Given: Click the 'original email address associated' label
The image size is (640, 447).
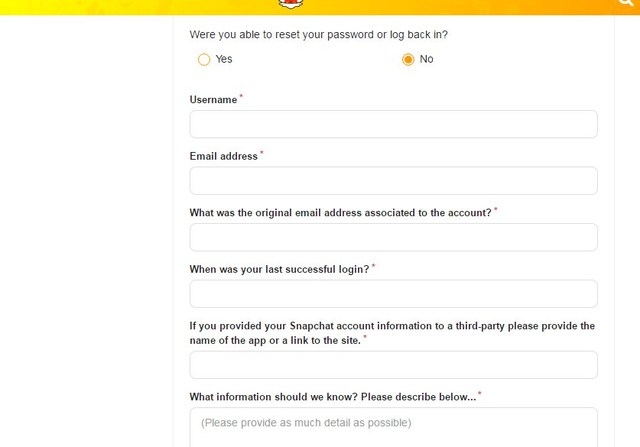Looking at the screenshot, I should point(340,213).
